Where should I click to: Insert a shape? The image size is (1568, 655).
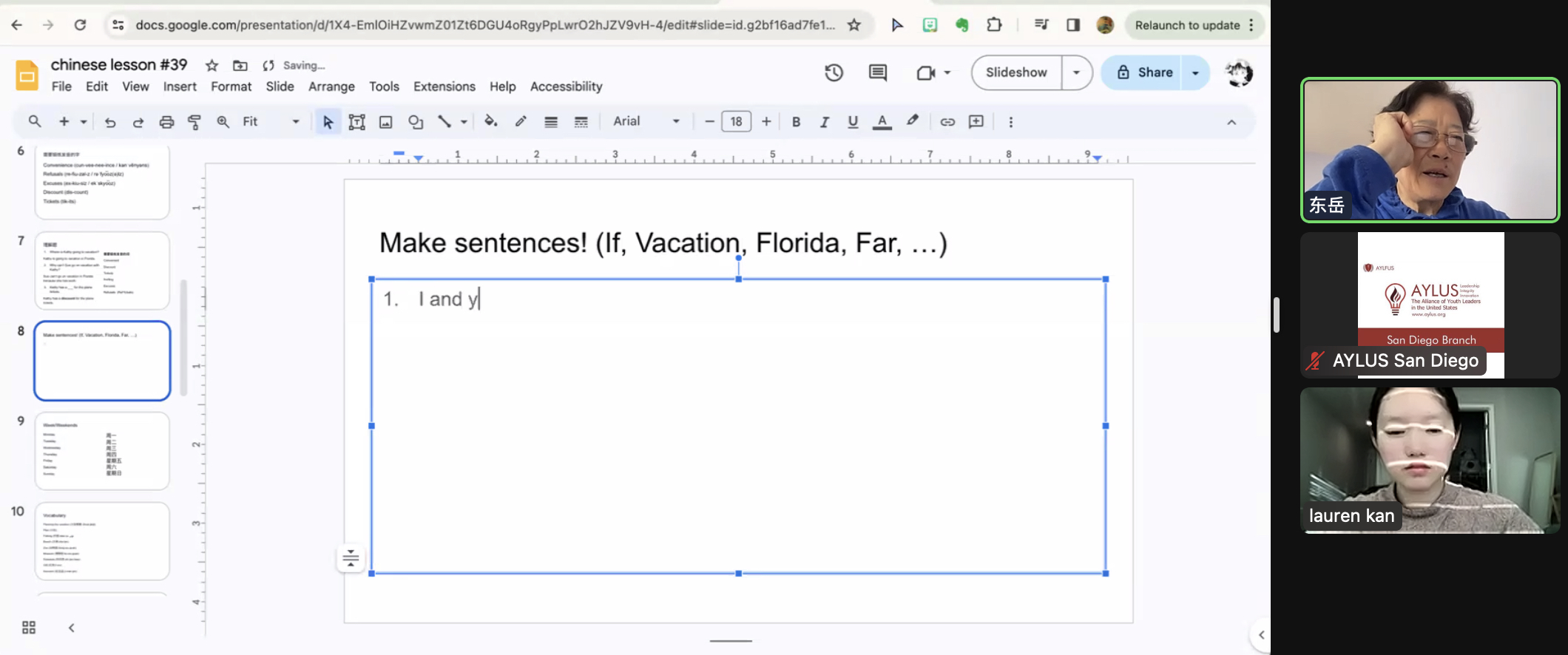(x=416, y=121)
